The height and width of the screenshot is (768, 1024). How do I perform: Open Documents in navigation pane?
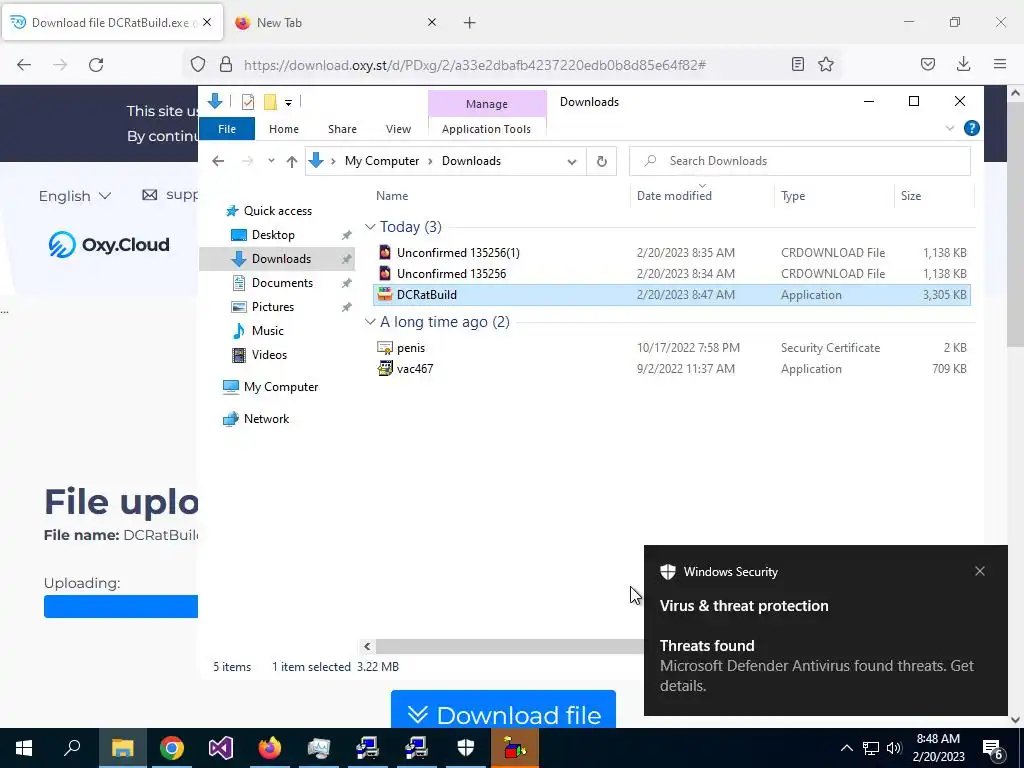281,283
